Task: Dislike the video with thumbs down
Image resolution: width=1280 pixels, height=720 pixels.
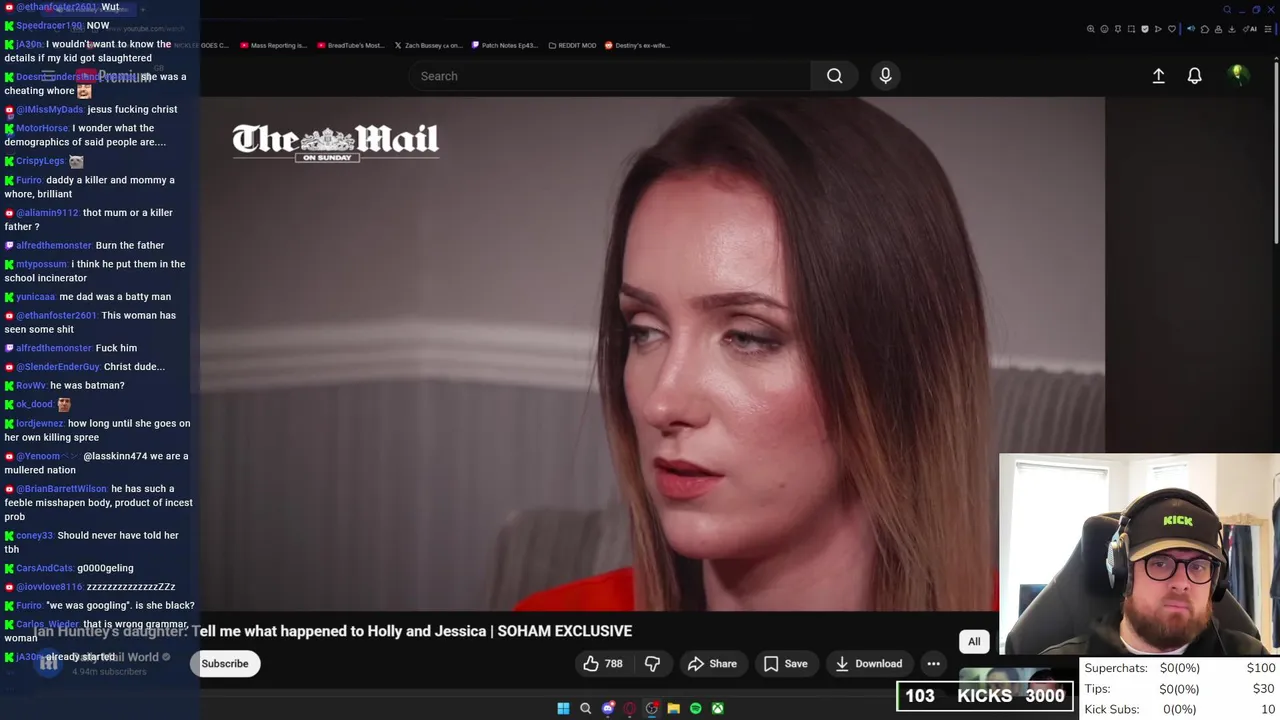Action: 652,663
